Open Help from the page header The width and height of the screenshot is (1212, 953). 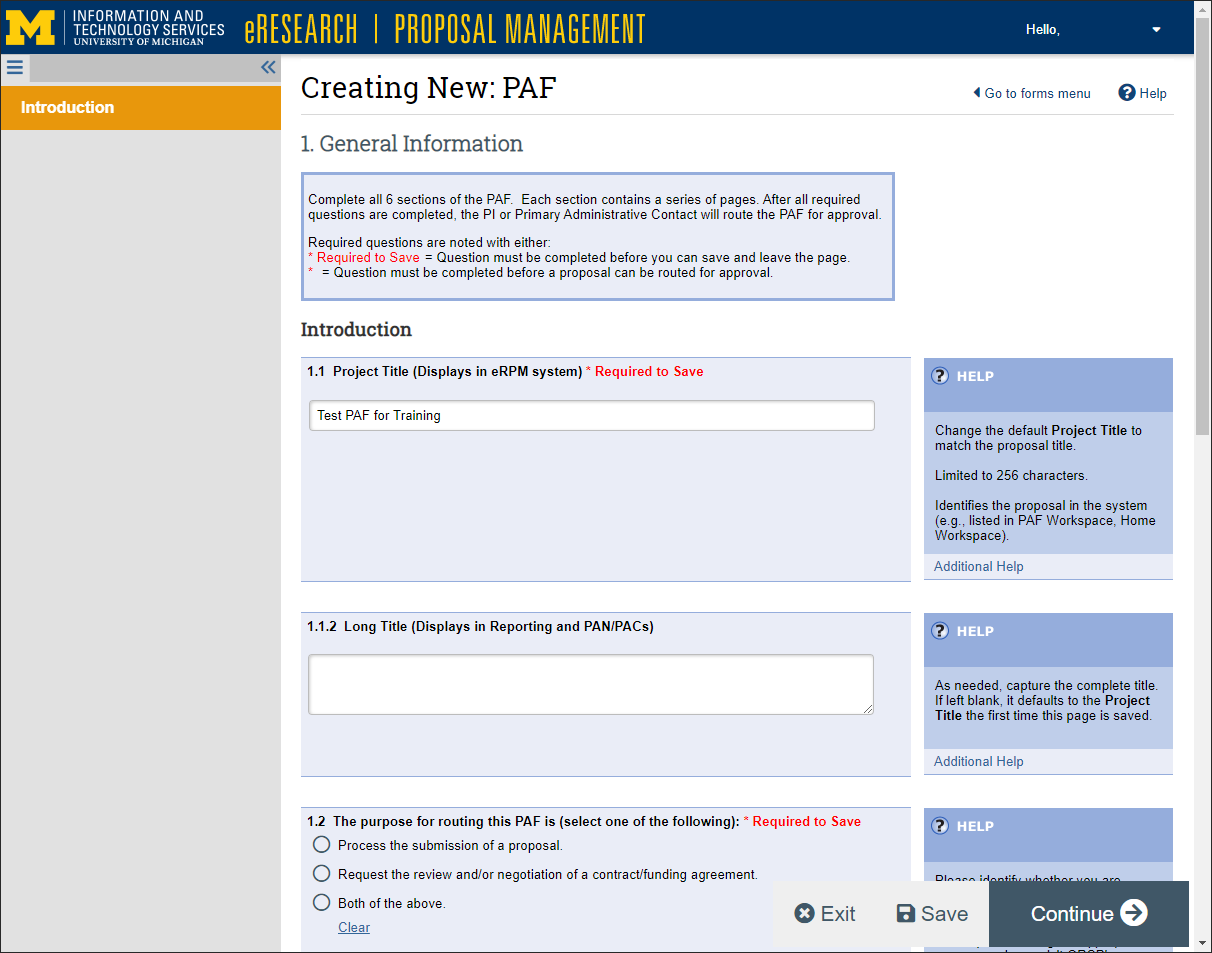[x=1142, y=93]
